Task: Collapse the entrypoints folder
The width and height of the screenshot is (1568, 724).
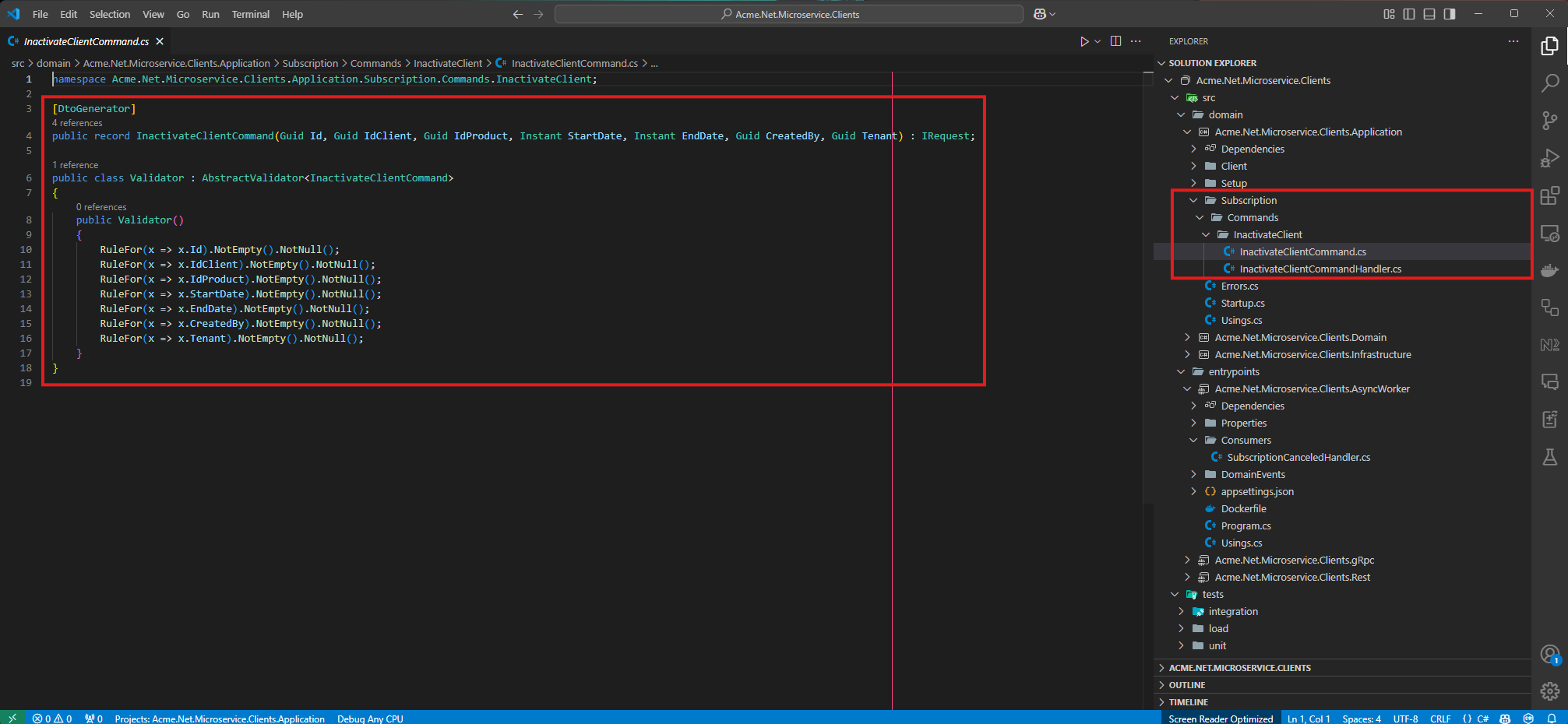Action: coord(1180,371)
